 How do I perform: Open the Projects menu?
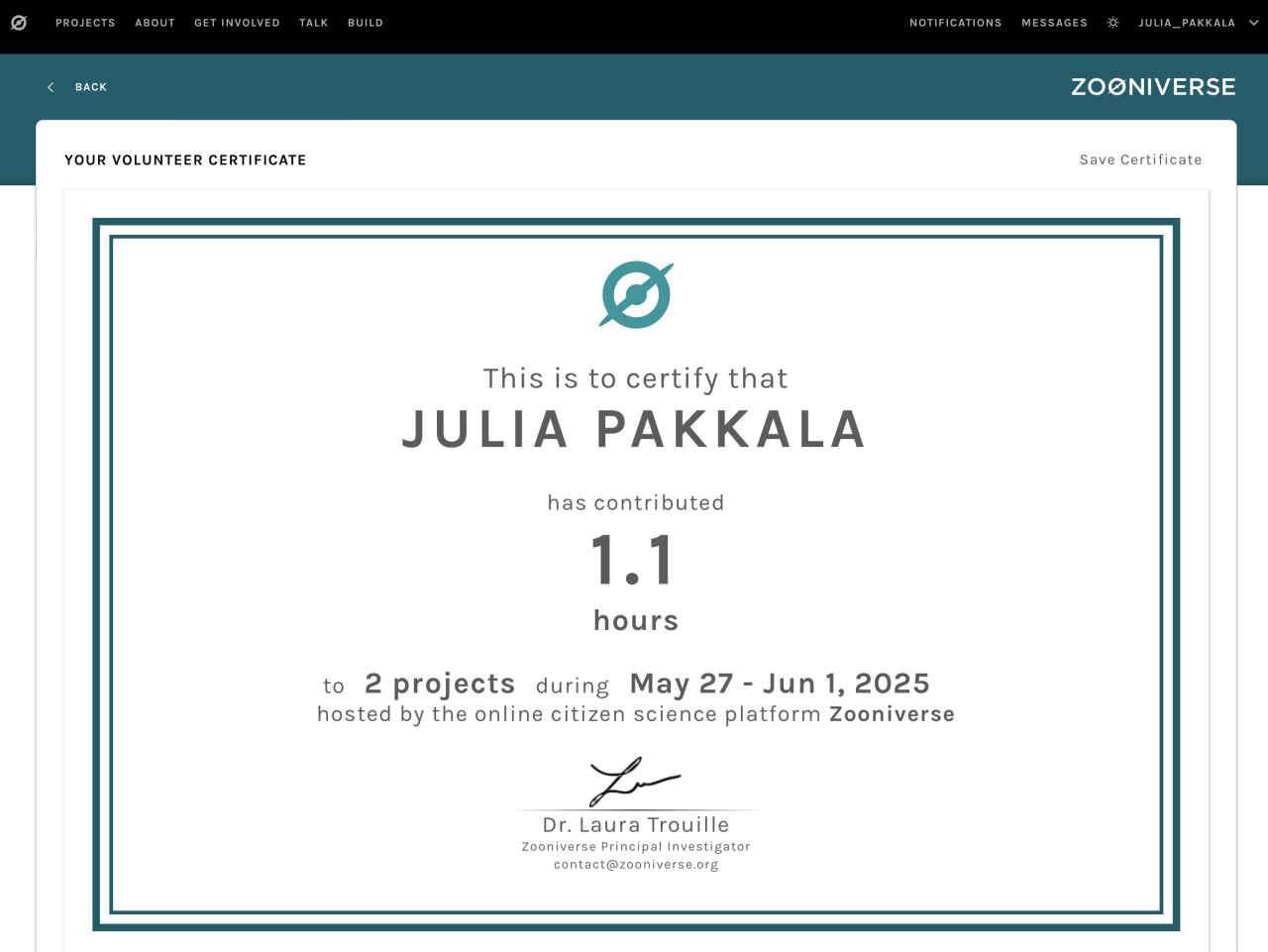click(85, 23)
